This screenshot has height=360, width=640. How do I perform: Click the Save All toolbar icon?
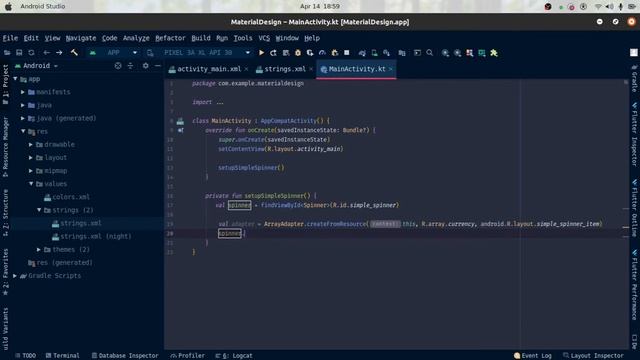[19, 53]
